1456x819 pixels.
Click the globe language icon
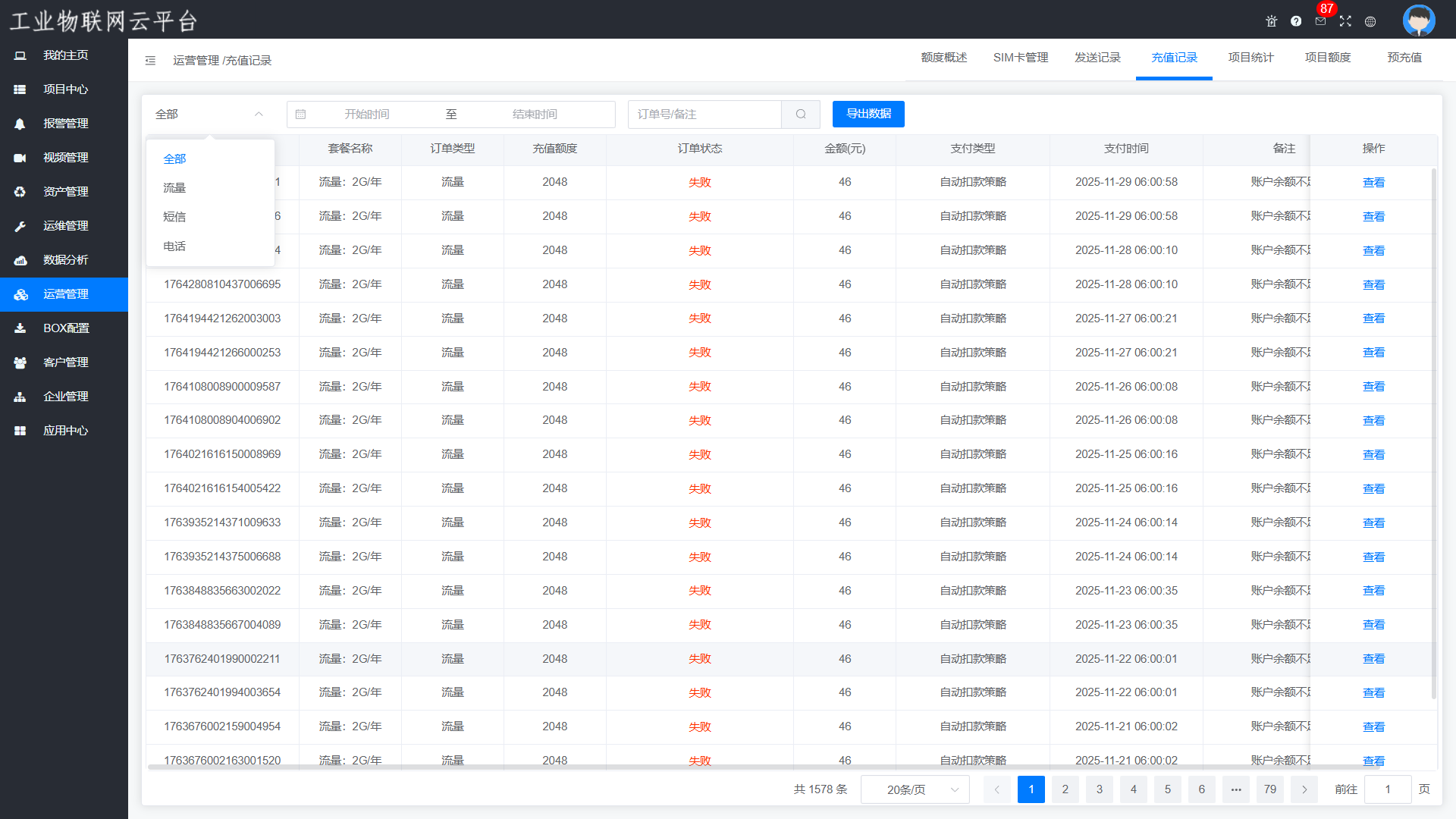(1370, 21)
